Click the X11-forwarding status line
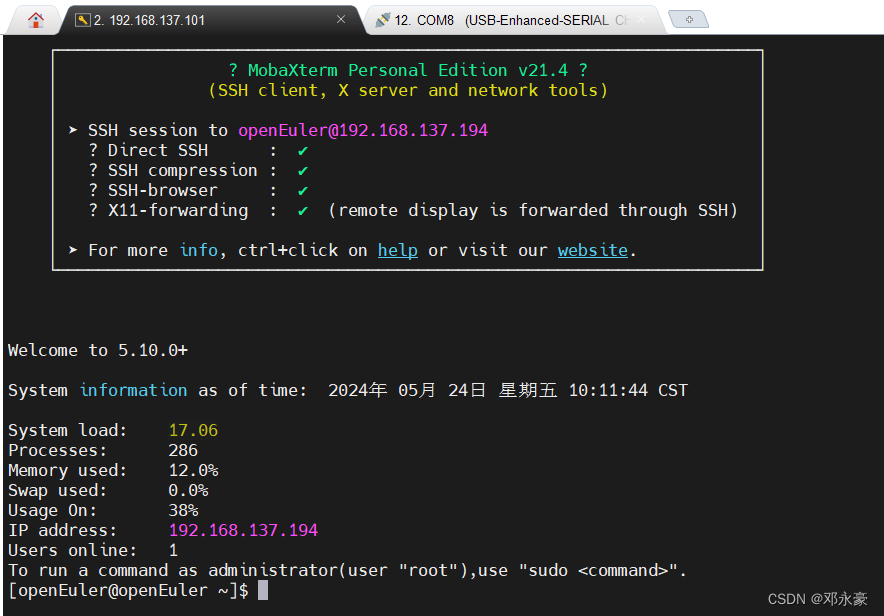This screenshot has width=884, height=616. (413, 210)
